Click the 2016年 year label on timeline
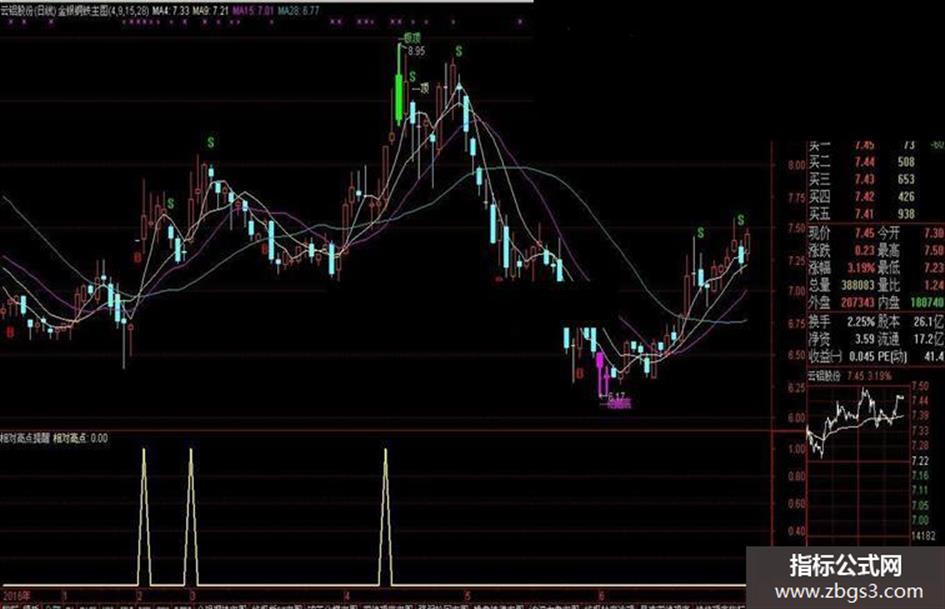 pyautogui.click(x=15, y=596)
